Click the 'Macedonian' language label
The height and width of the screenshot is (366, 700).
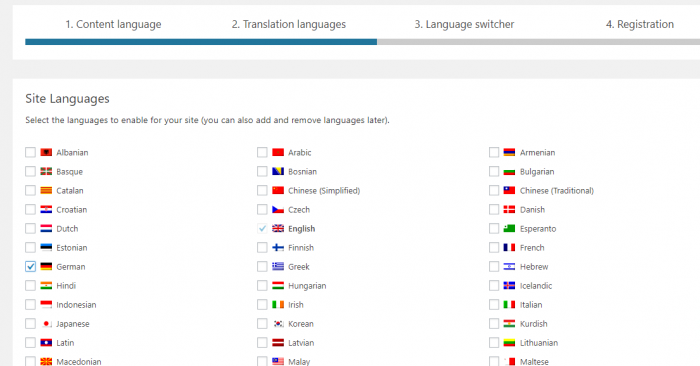click(79, 362)
